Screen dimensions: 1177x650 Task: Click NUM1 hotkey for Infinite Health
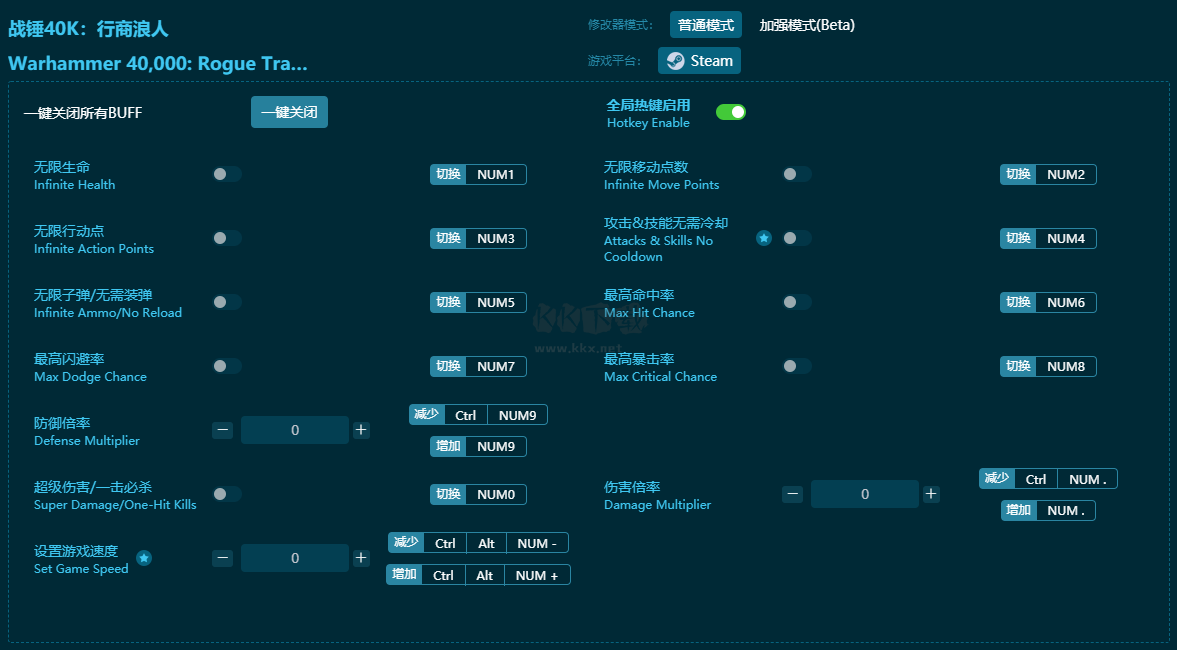click(x=495, y=174)
